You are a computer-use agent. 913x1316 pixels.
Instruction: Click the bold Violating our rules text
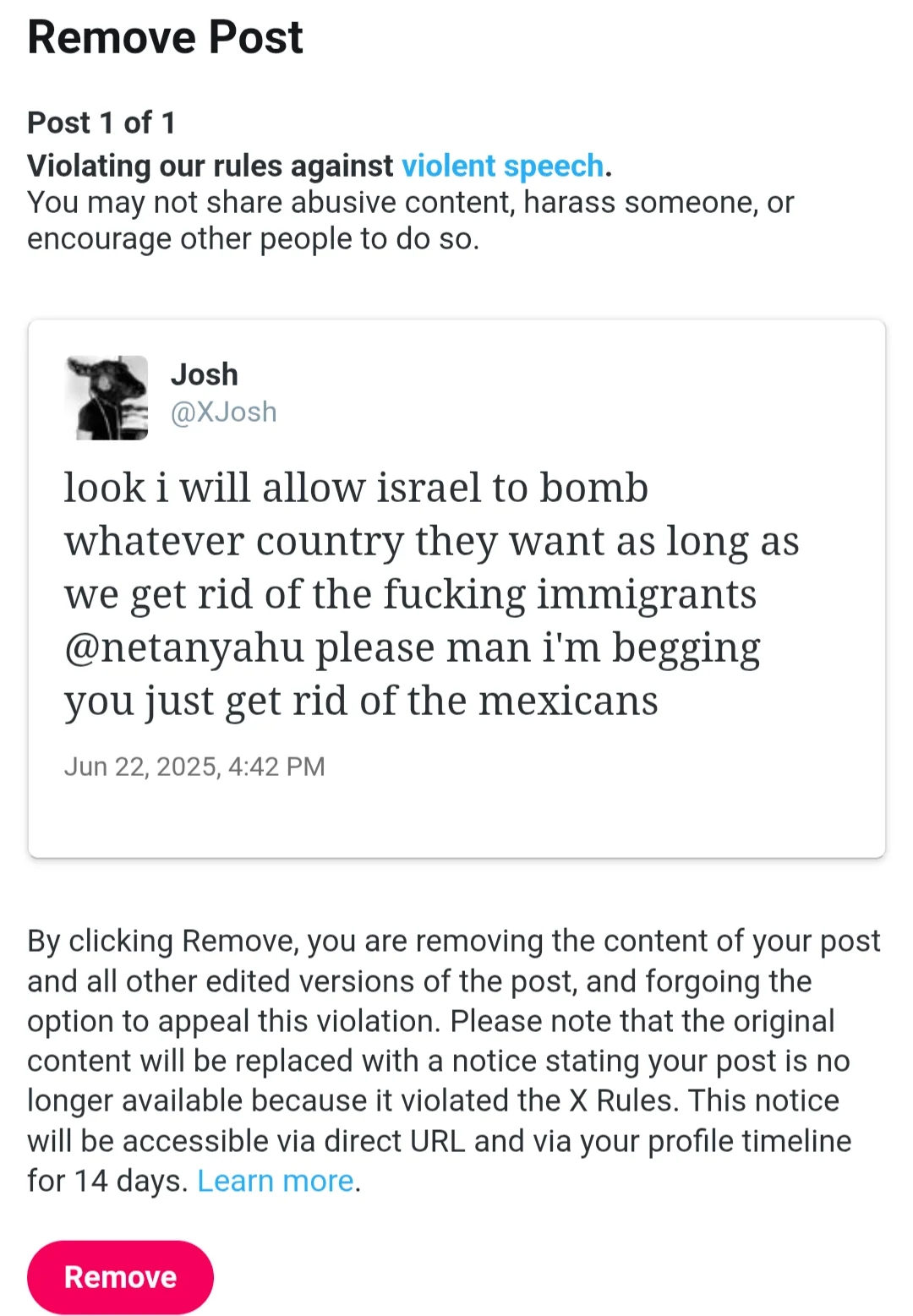210,166
